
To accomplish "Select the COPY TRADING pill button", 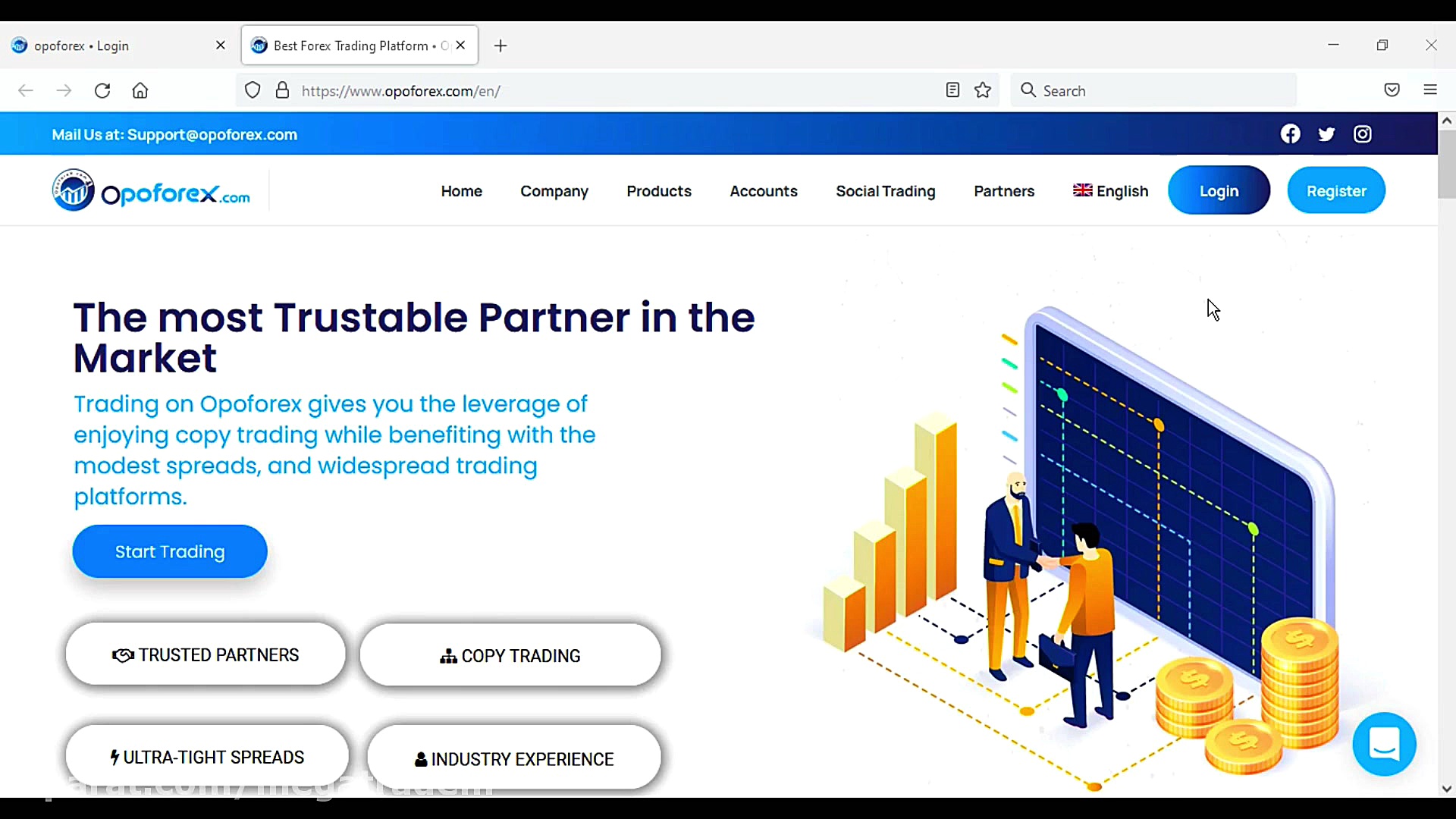I will tap(510, 655).
